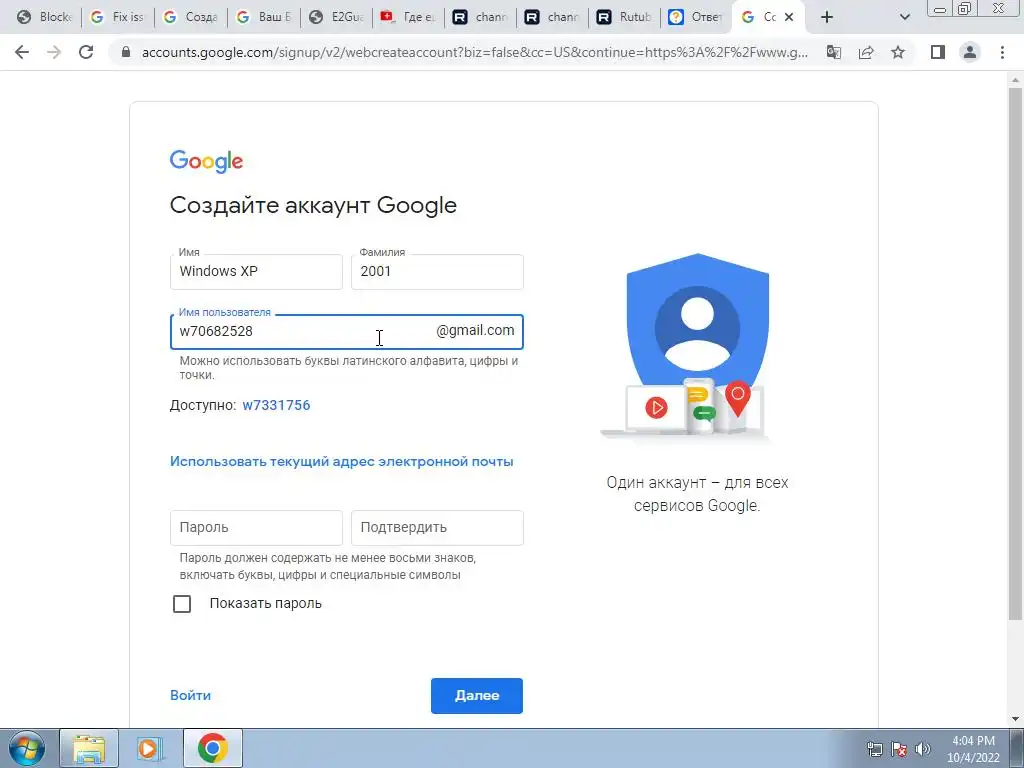
Task: Share this page via share icon
Action: tap(866, 52)
